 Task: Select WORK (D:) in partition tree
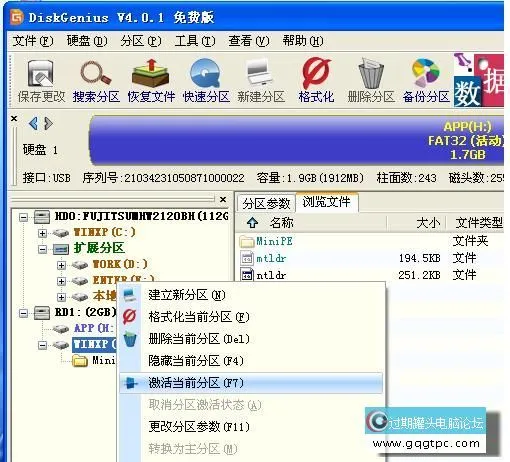[120, 265]
